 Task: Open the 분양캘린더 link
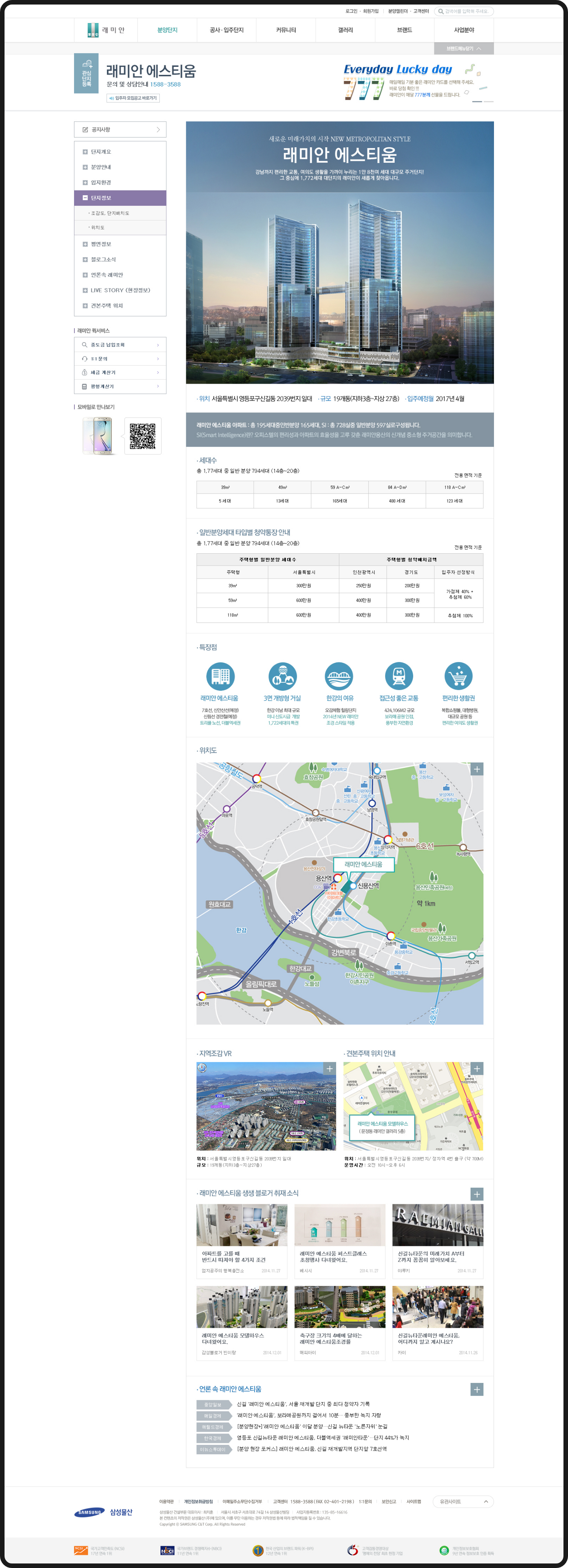(398, 11)
